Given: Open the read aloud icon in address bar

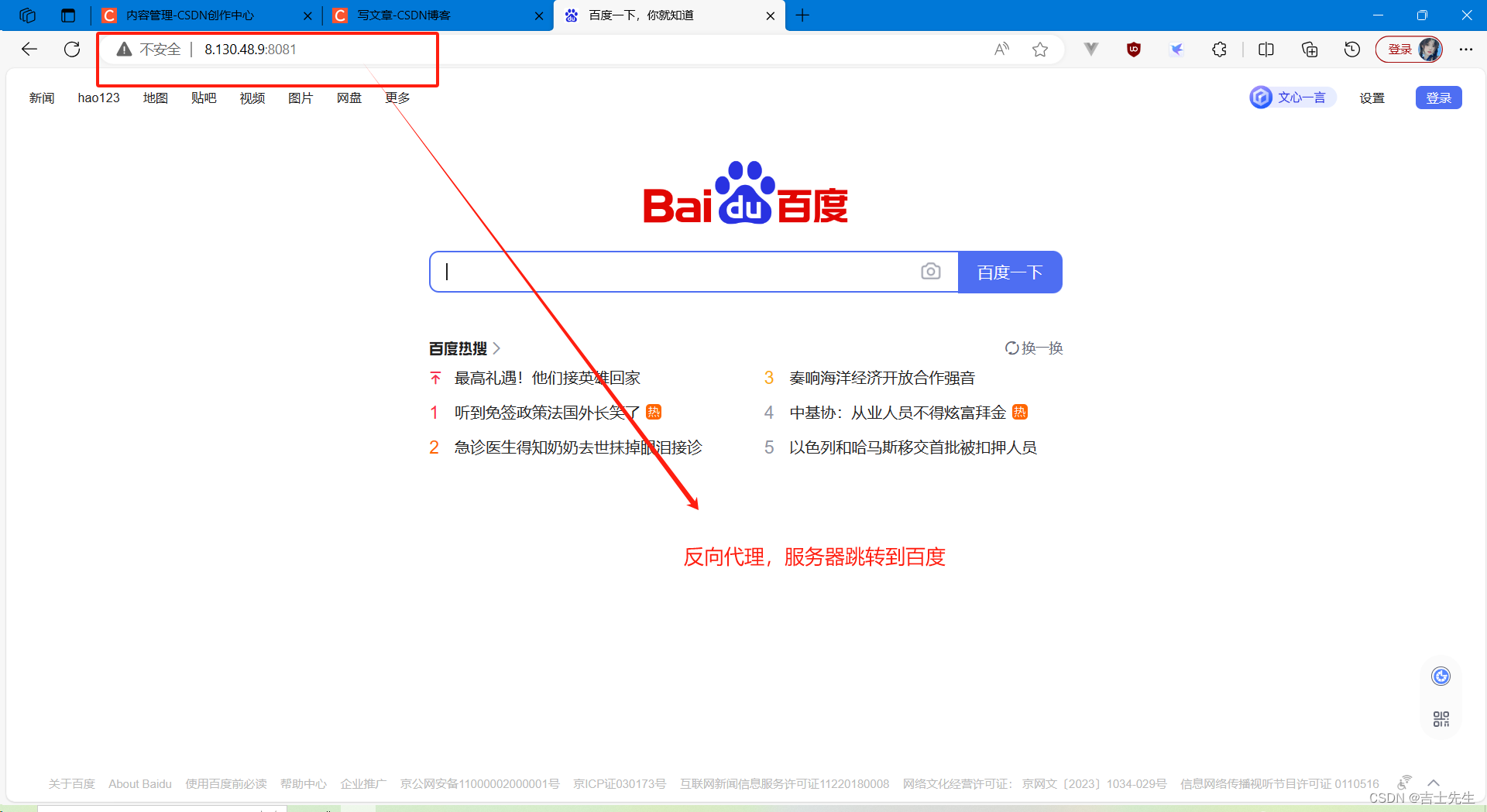Looking at the screenshot, I should [1001, 50].
